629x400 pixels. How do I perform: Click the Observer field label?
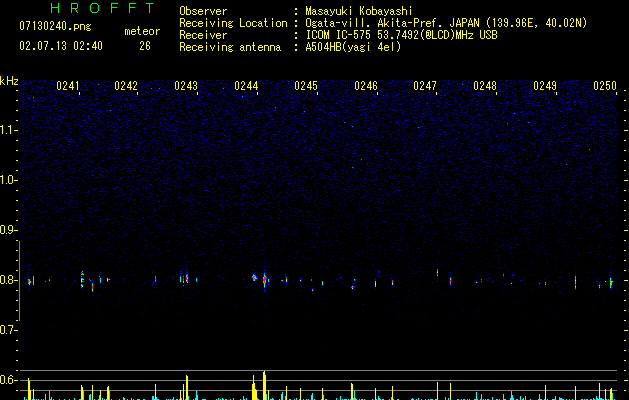[x=203, y=11]
